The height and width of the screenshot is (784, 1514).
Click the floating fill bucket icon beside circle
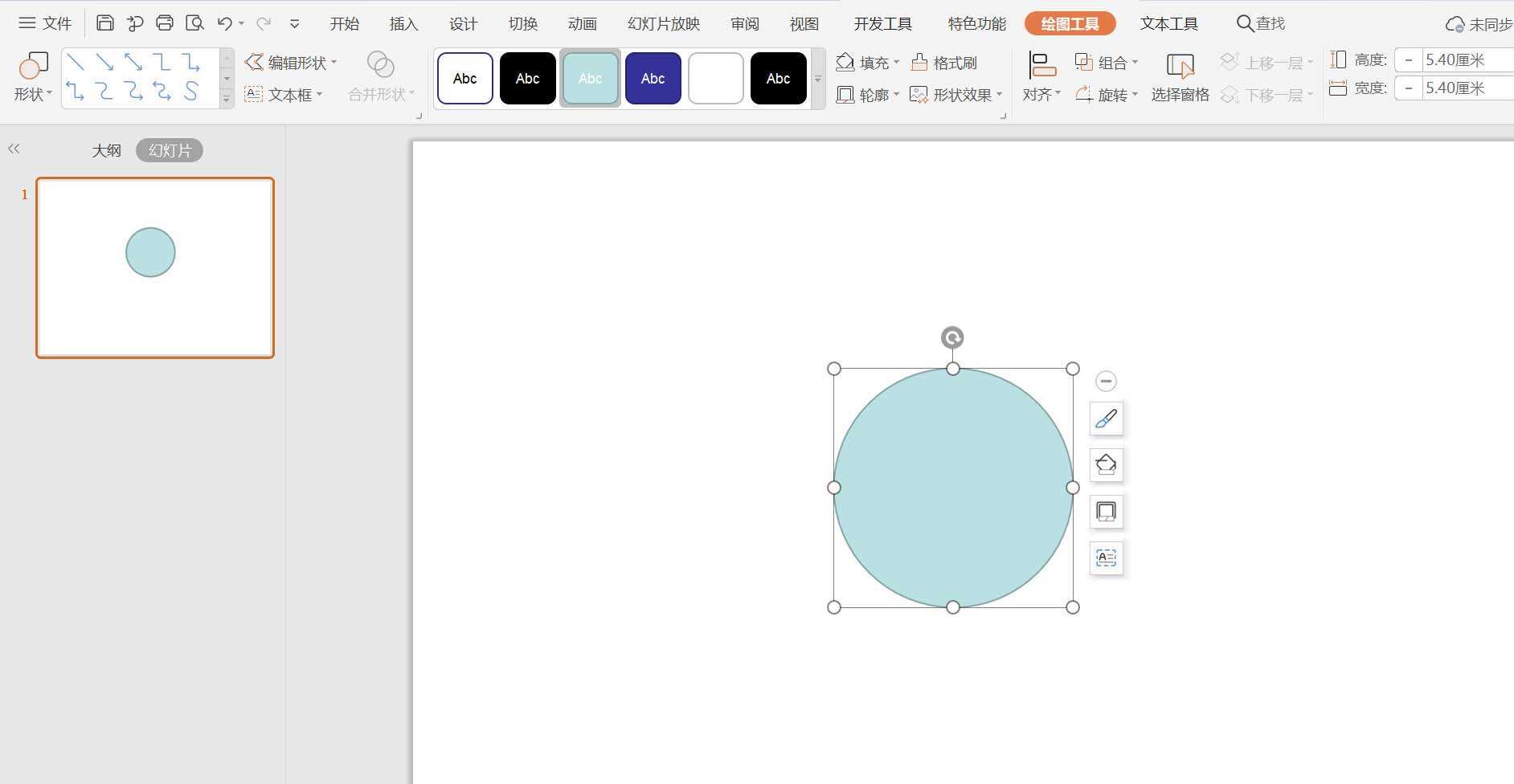coord(1106,464)
